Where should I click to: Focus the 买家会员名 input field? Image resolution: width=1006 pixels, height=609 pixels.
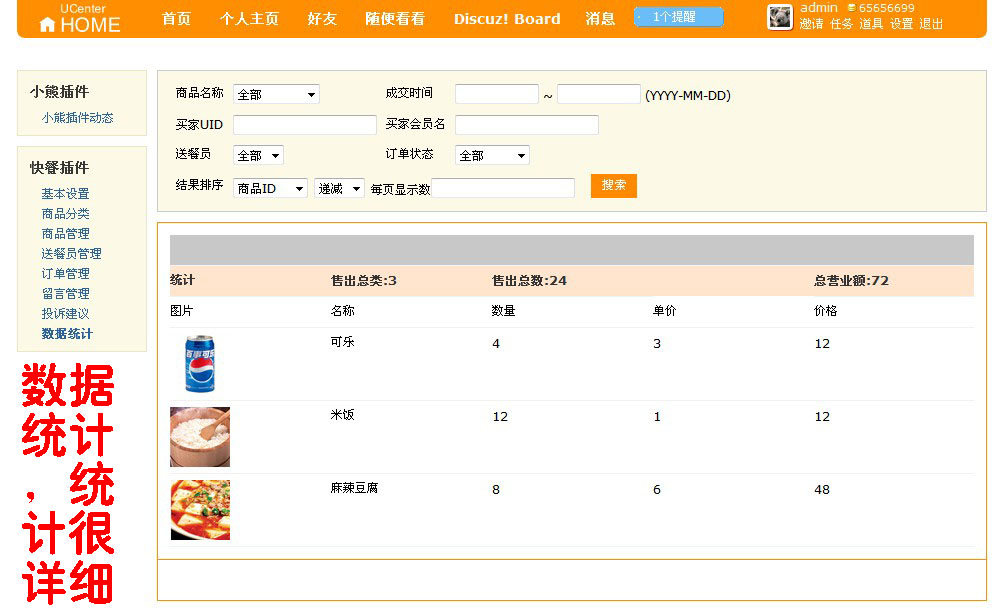pyautogui.click(x=527, y=124)
